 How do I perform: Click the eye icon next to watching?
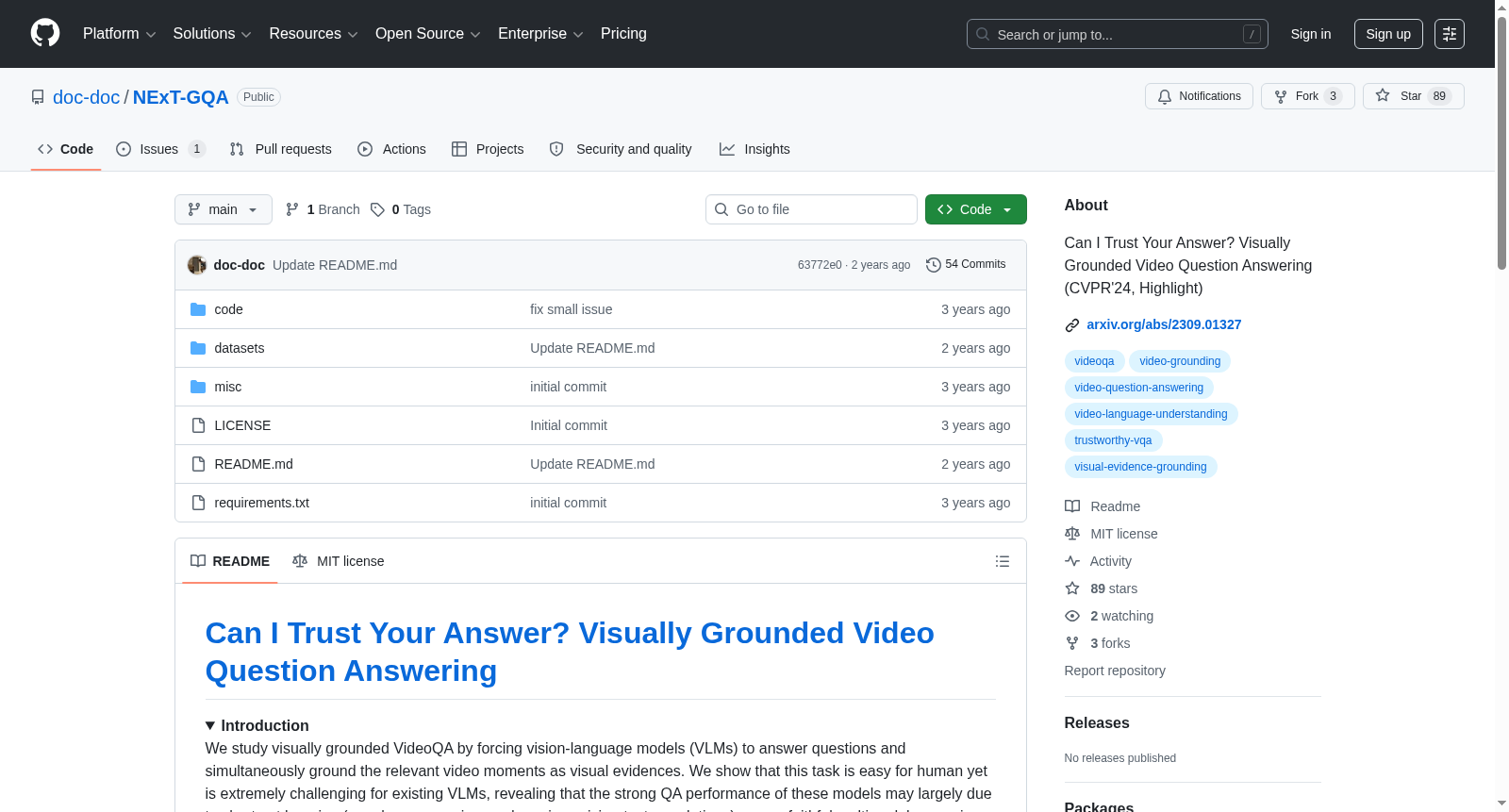(x=1072, y=616)
